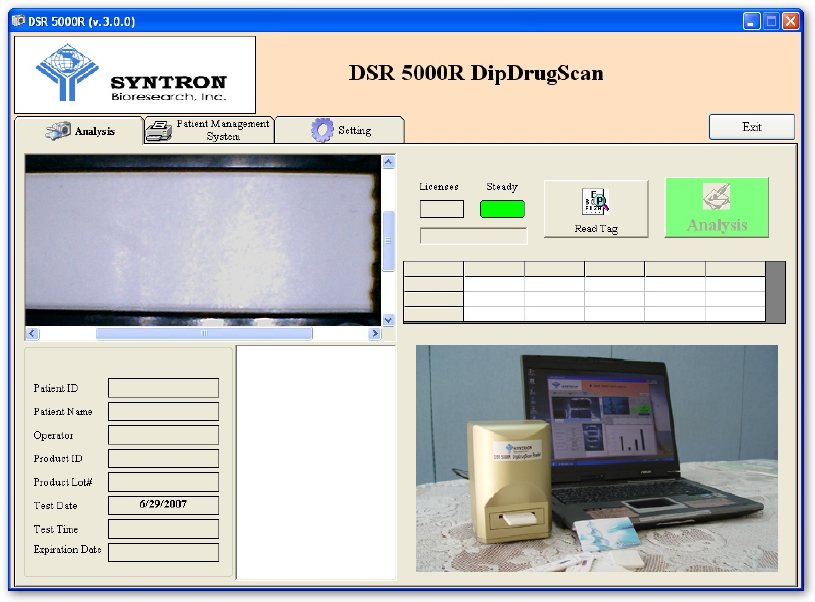This screenshot has width=815, height=602.
Task: Click the blank white results panel
Action: coord(316,463)
